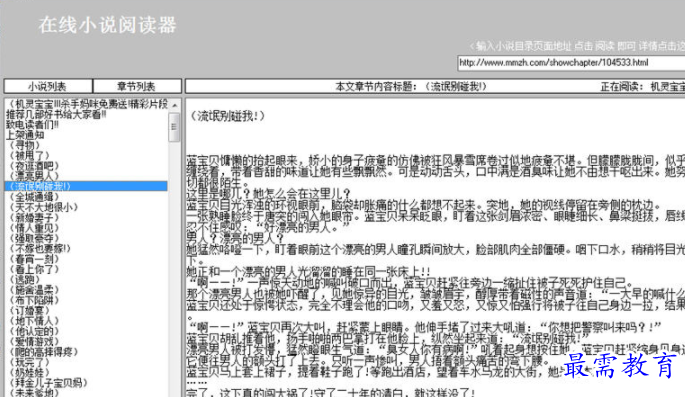Screen dimensions: 685x397
Task: Select the chapter (奶娃娃)
Action: click(x=30, y=373)
